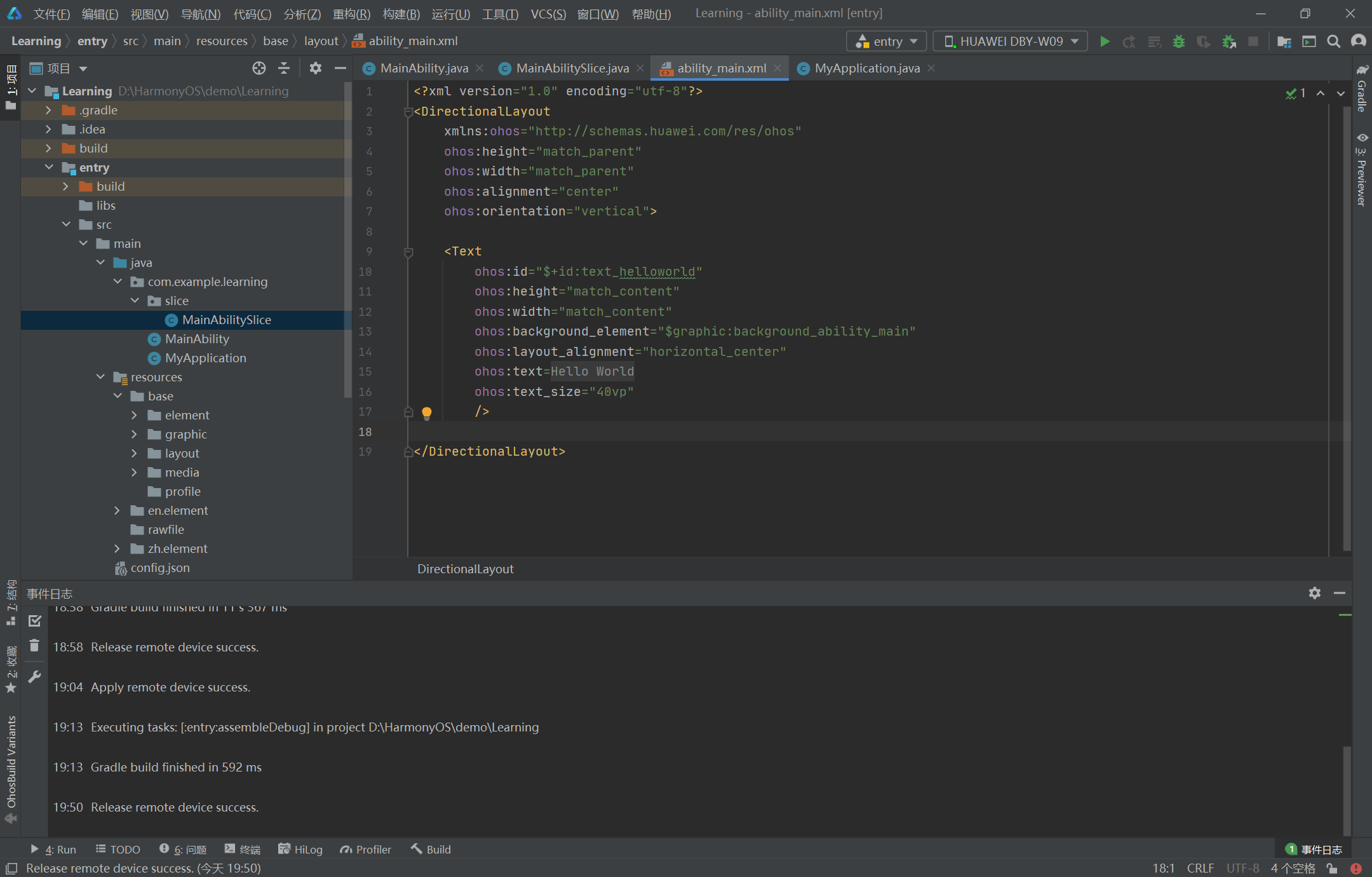This screenshot has width=1372, height=877.
Task: Click the search magnifier icon in toolbar
Action: click(x=1333, y=41)
